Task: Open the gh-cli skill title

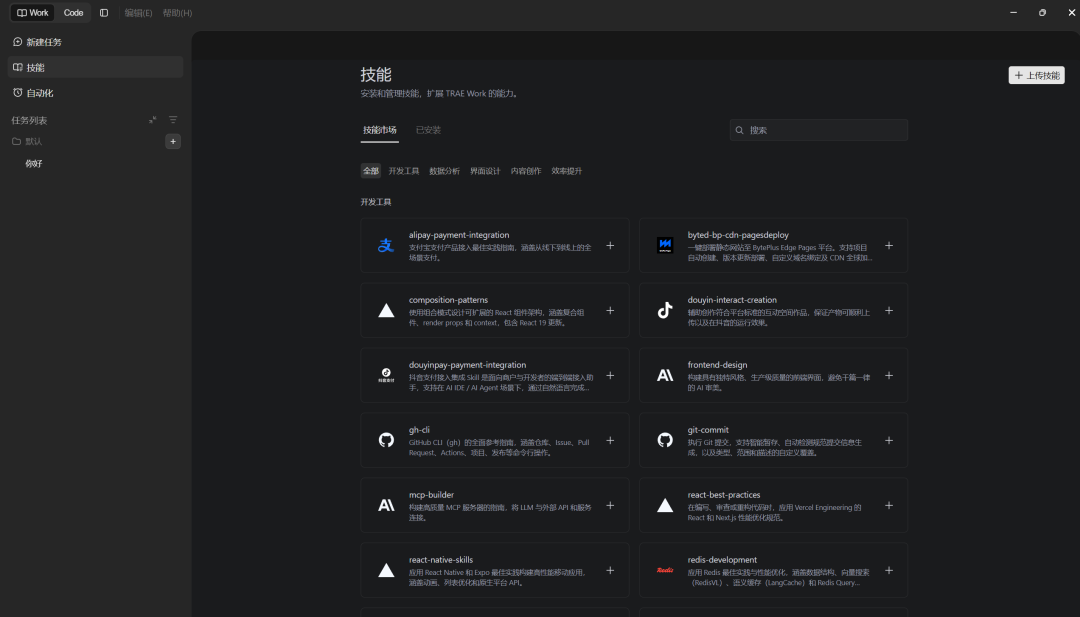Action: 419,430
